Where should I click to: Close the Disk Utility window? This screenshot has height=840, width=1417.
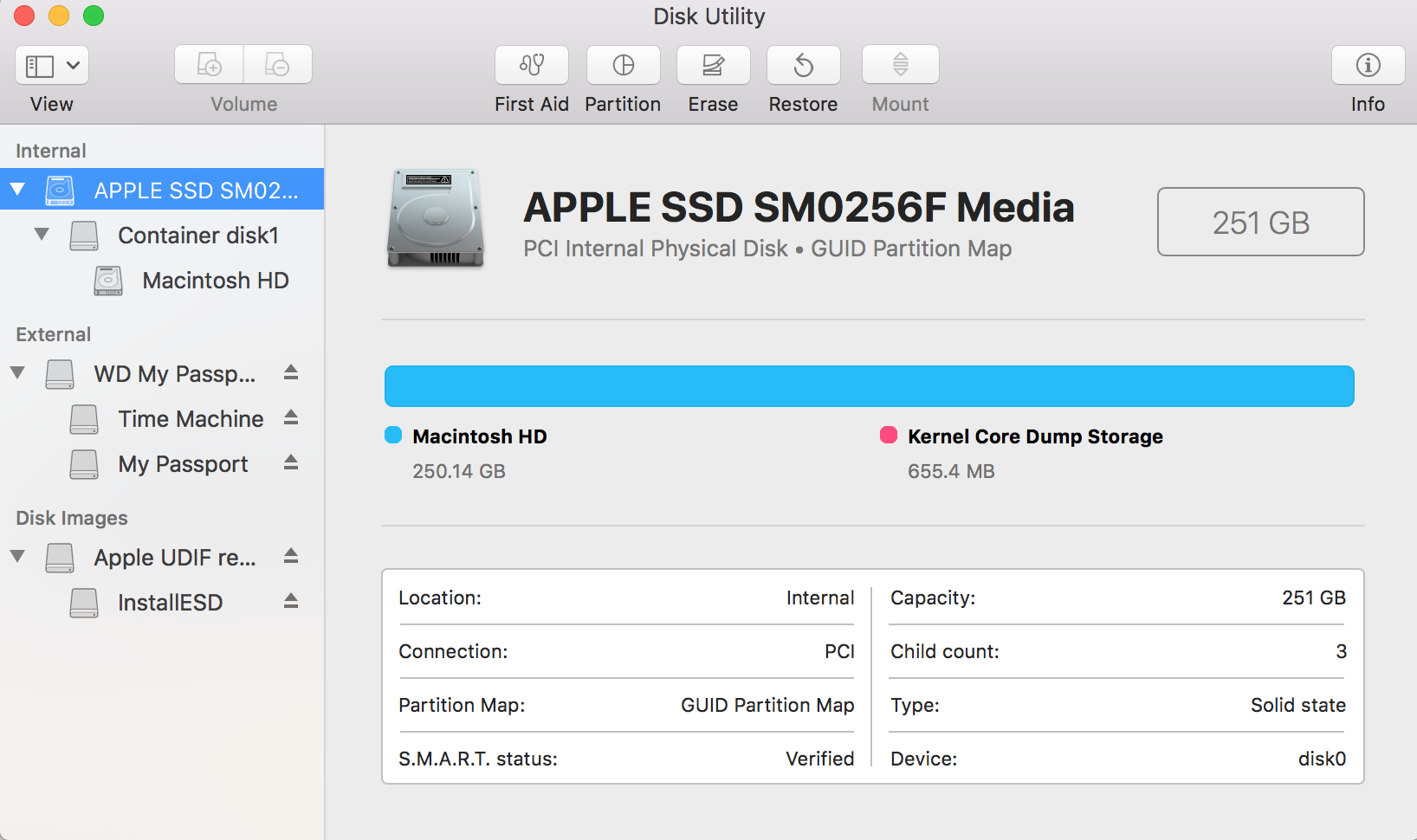coord(24,16)
